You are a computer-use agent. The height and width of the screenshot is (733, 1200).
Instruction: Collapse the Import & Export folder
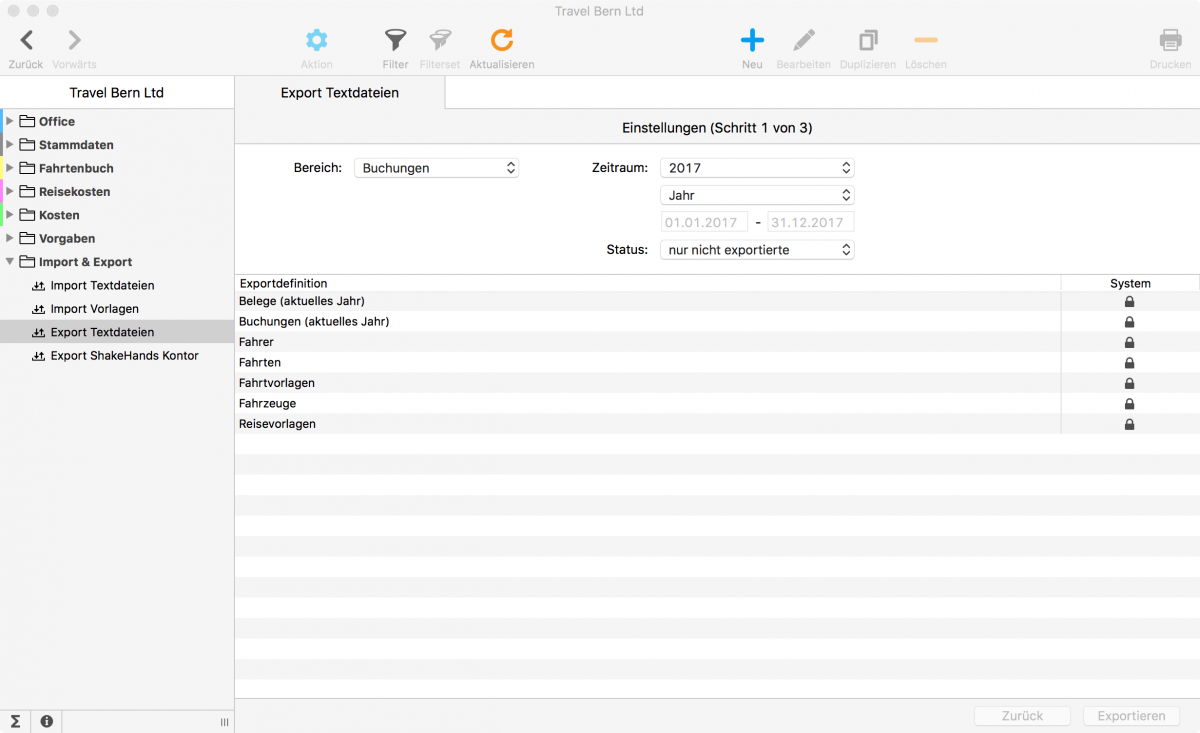click(x=10, y=262)
